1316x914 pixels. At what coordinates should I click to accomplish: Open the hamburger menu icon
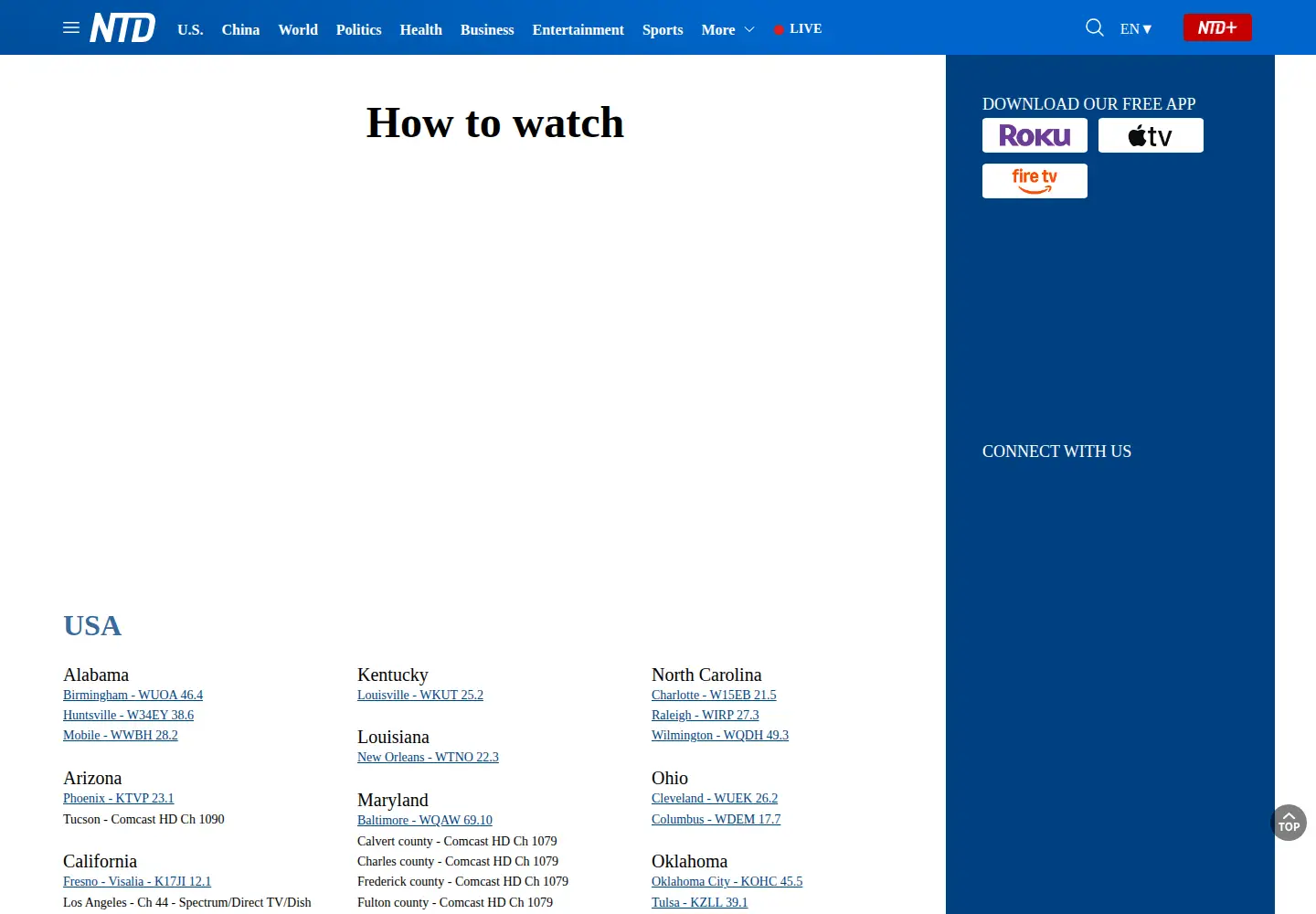[71, 28]
